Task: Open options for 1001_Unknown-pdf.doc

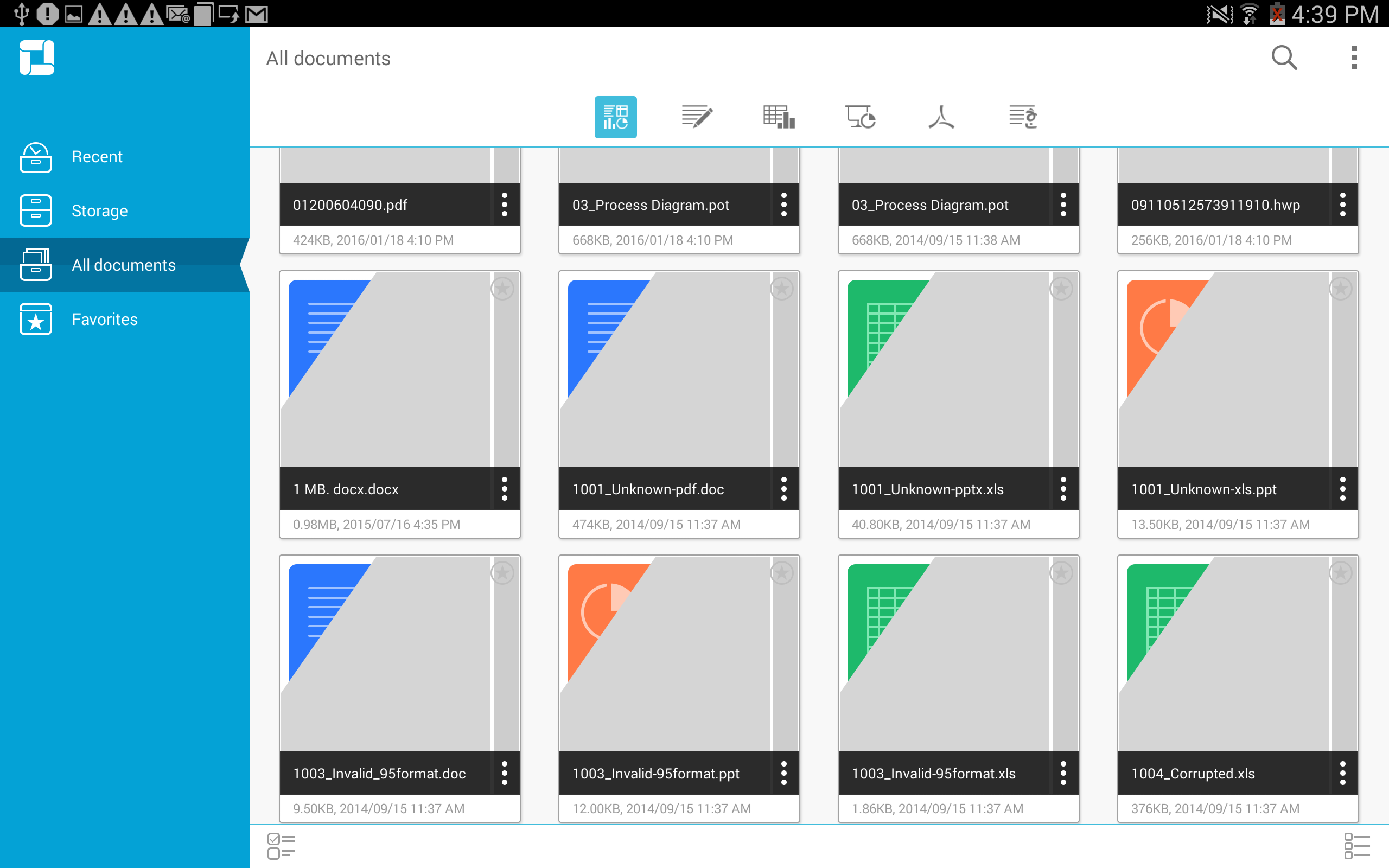Action: pyautogui.click(x=784, y=489)
